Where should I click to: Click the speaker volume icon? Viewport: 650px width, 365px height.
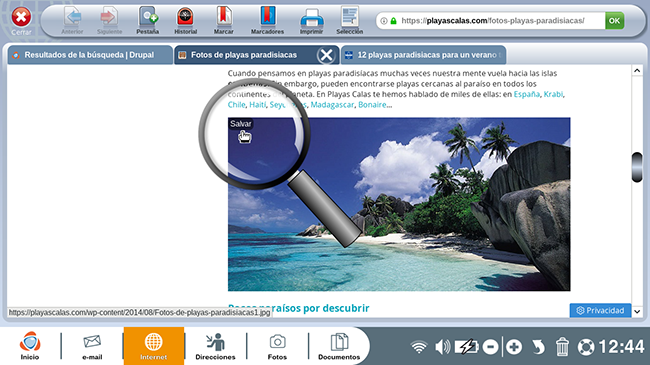pyautogui.click(x=442, y=347)
